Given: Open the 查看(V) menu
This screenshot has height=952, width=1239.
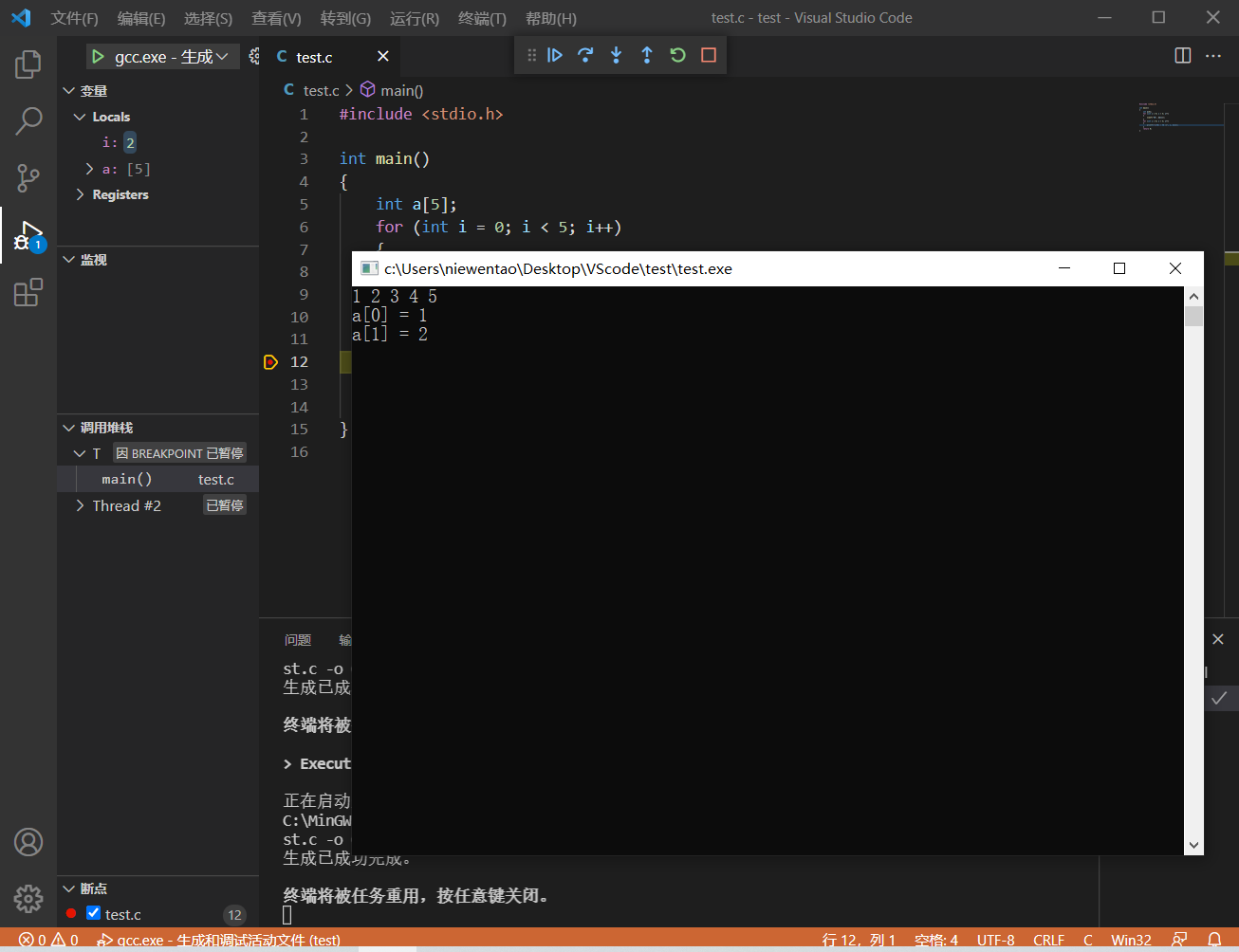Looking at the screenshot, I should 276,19.
